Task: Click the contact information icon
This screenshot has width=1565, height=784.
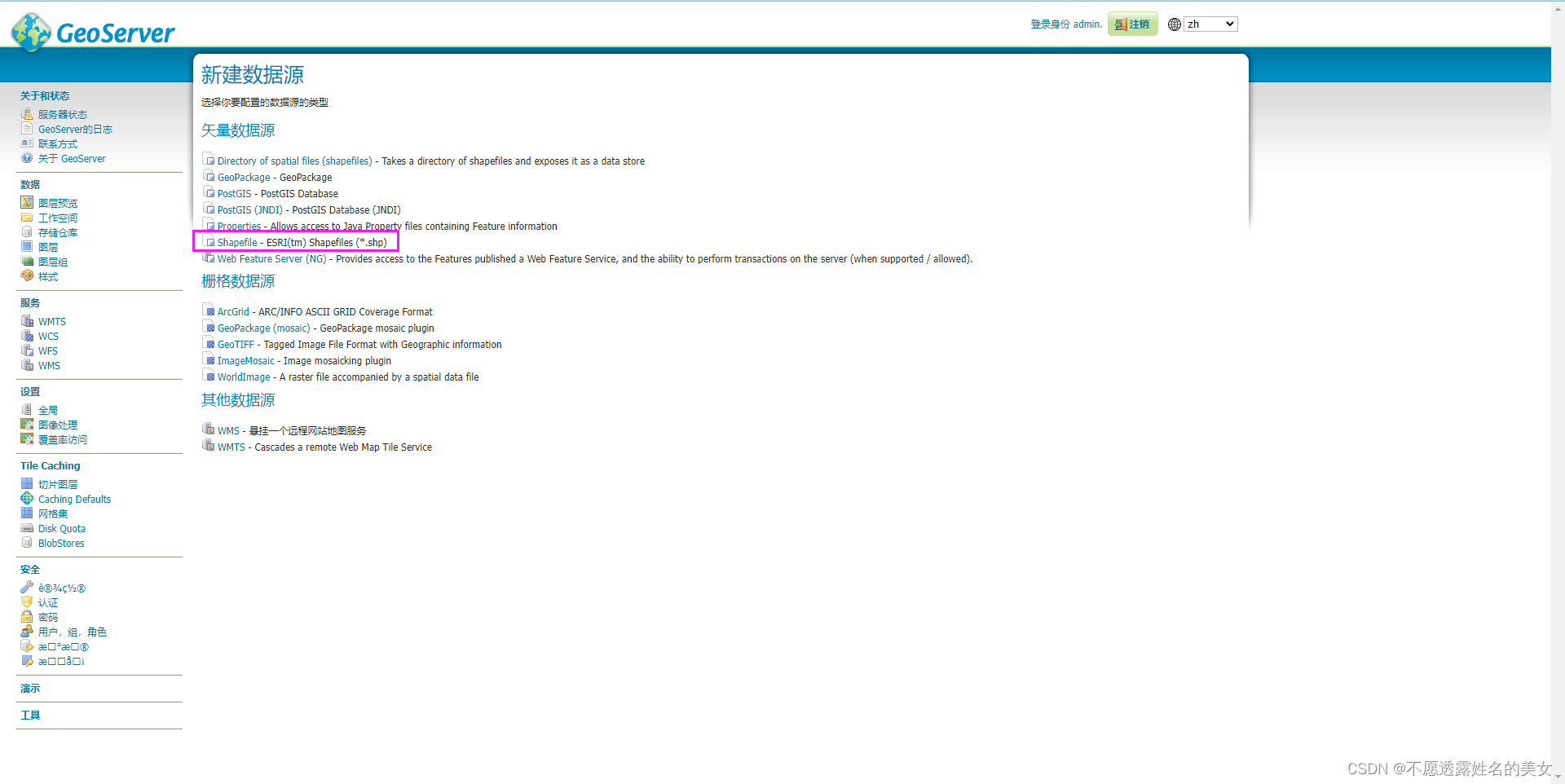Action: pyautogui.click(x=27, y=143)
